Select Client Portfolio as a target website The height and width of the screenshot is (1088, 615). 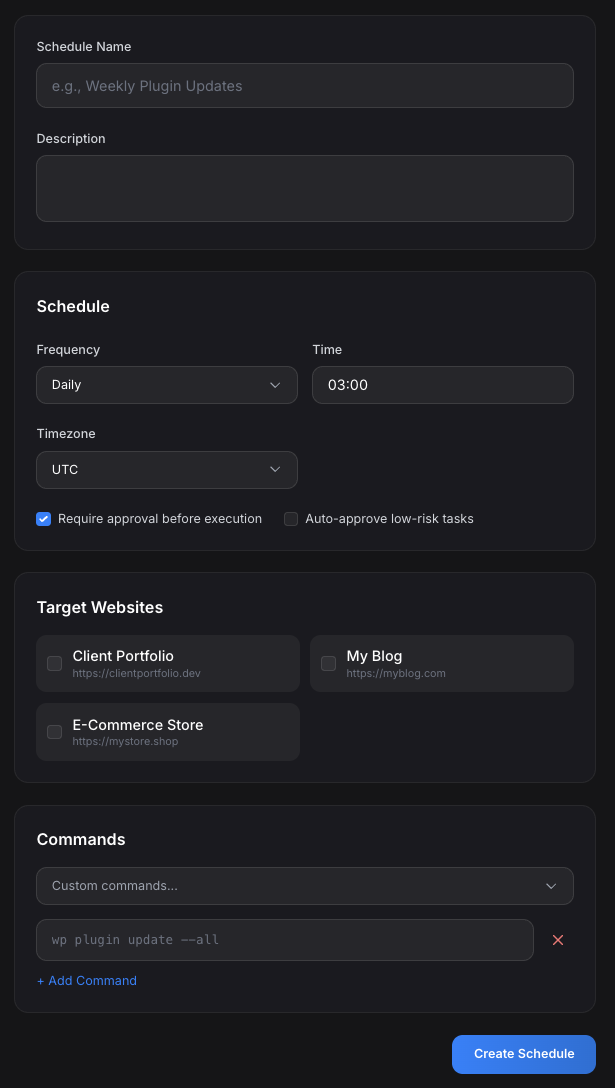pyautogui.click(x=54, y=663)
